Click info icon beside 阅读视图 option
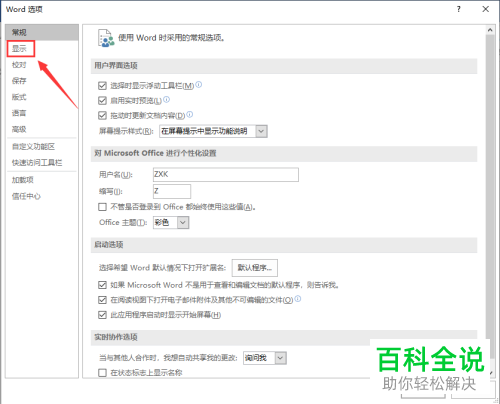 (x=298, y=299)
